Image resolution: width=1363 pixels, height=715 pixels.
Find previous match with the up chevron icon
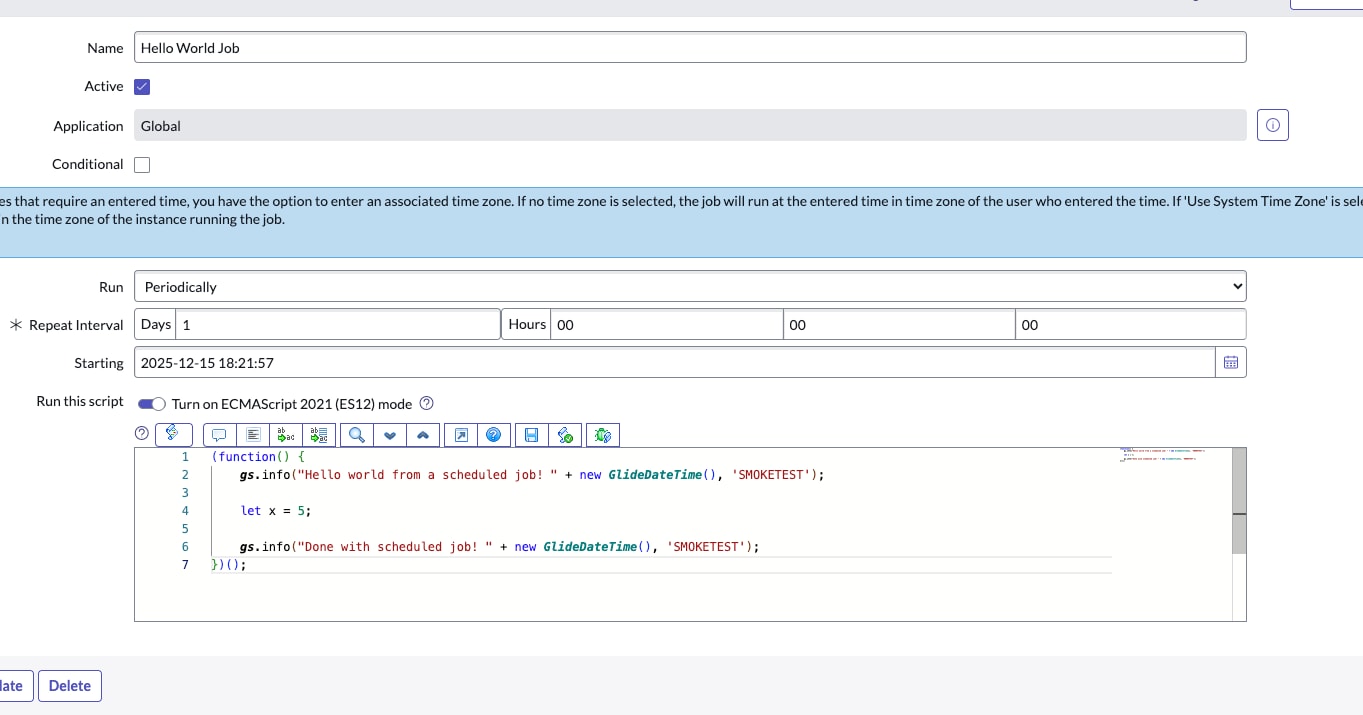point(421,434)
